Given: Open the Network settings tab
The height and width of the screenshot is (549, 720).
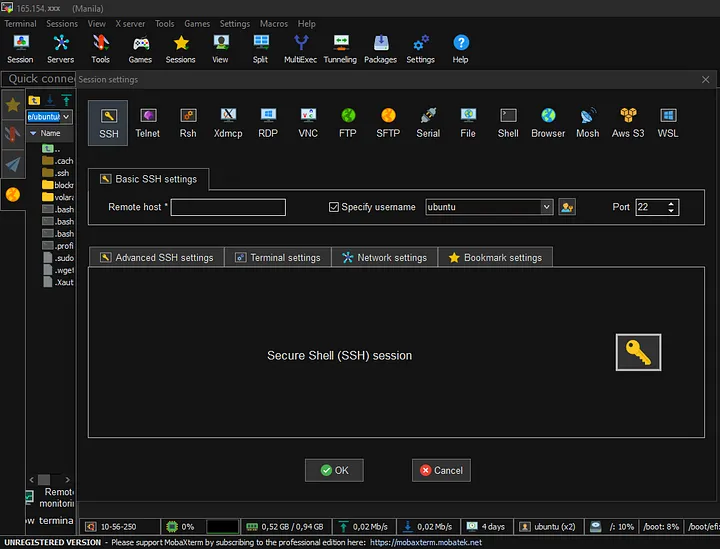Looking at the screenshot, I should pos(384,257).
